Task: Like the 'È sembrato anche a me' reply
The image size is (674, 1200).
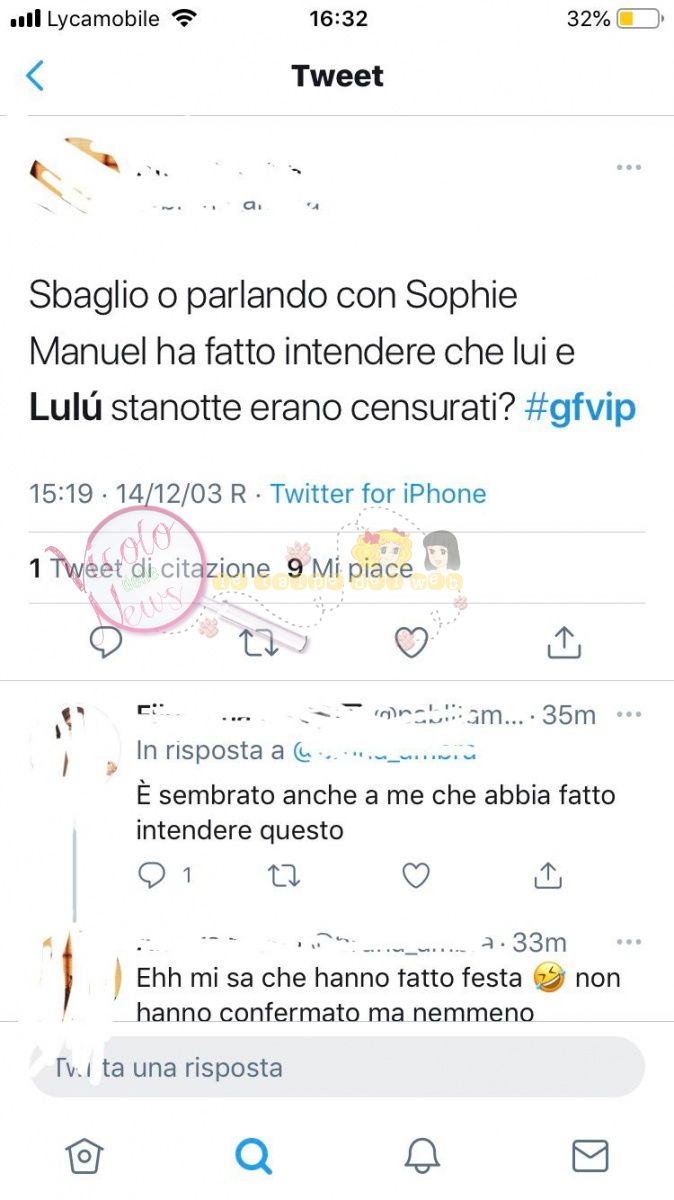Action: 416,876
